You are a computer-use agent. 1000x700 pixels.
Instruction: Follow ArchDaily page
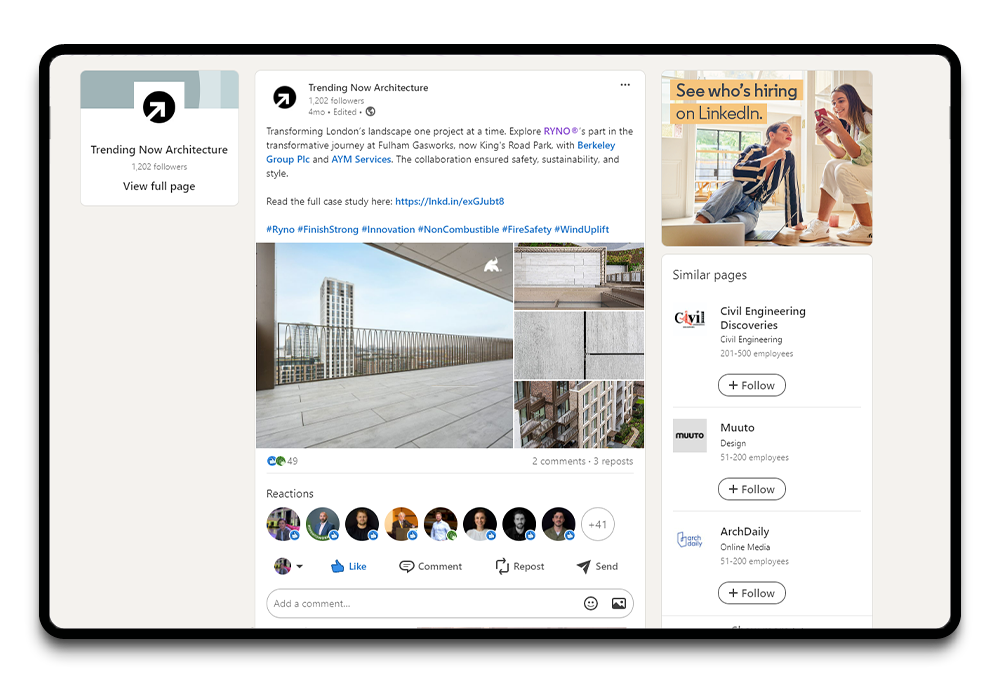(751, 593)
